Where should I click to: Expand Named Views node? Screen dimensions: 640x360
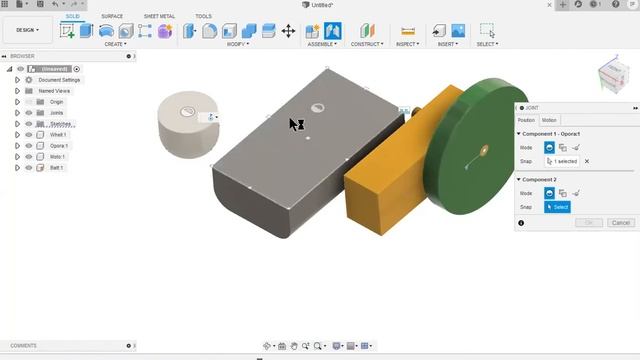[x=17, y=91]
